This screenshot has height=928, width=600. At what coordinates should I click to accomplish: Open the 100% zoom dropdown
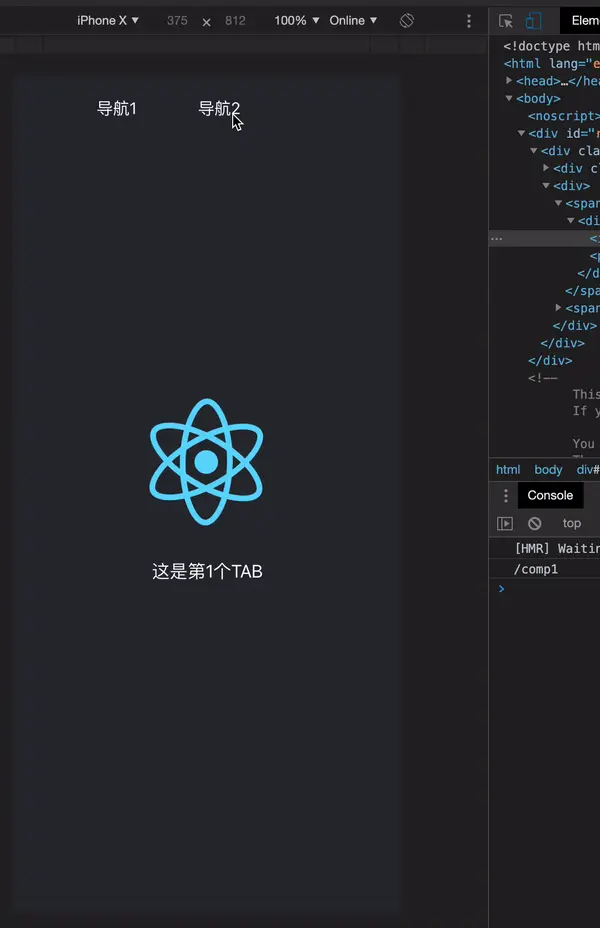[296, 21]
